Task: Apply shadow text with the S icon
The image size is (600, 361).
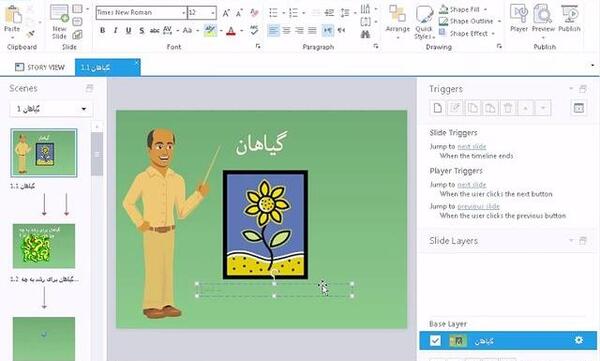Action: pyautogui.click(x=142, y=31)
